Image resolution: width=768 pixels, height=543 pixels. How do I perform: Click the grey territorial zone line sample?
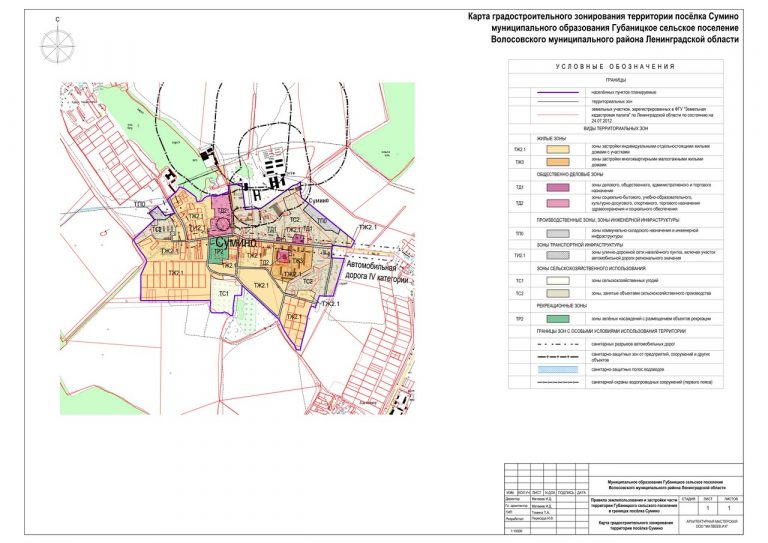(558, 101)
